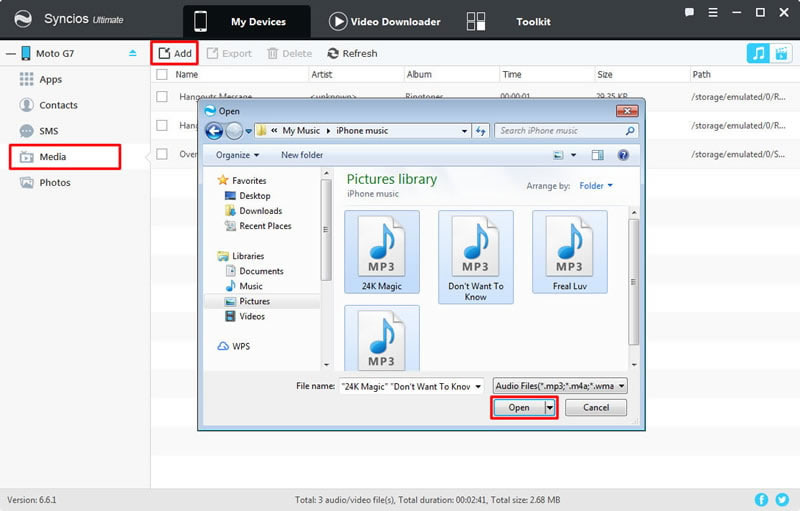Screen dimensions: 800x511
Task: Open the Audio Files type dropdown
Action: tap(560, 386)
